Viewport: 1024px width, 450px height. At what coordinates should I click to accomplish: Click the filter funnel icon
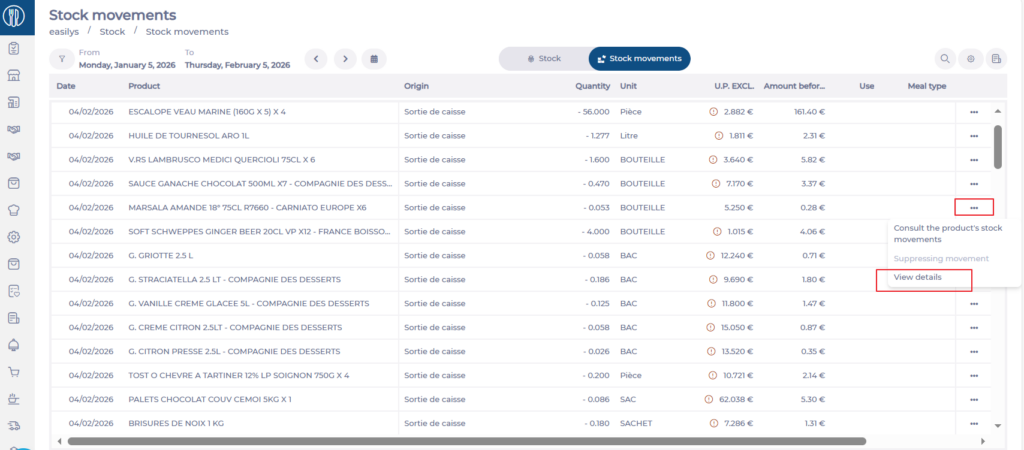pos(62,59)
